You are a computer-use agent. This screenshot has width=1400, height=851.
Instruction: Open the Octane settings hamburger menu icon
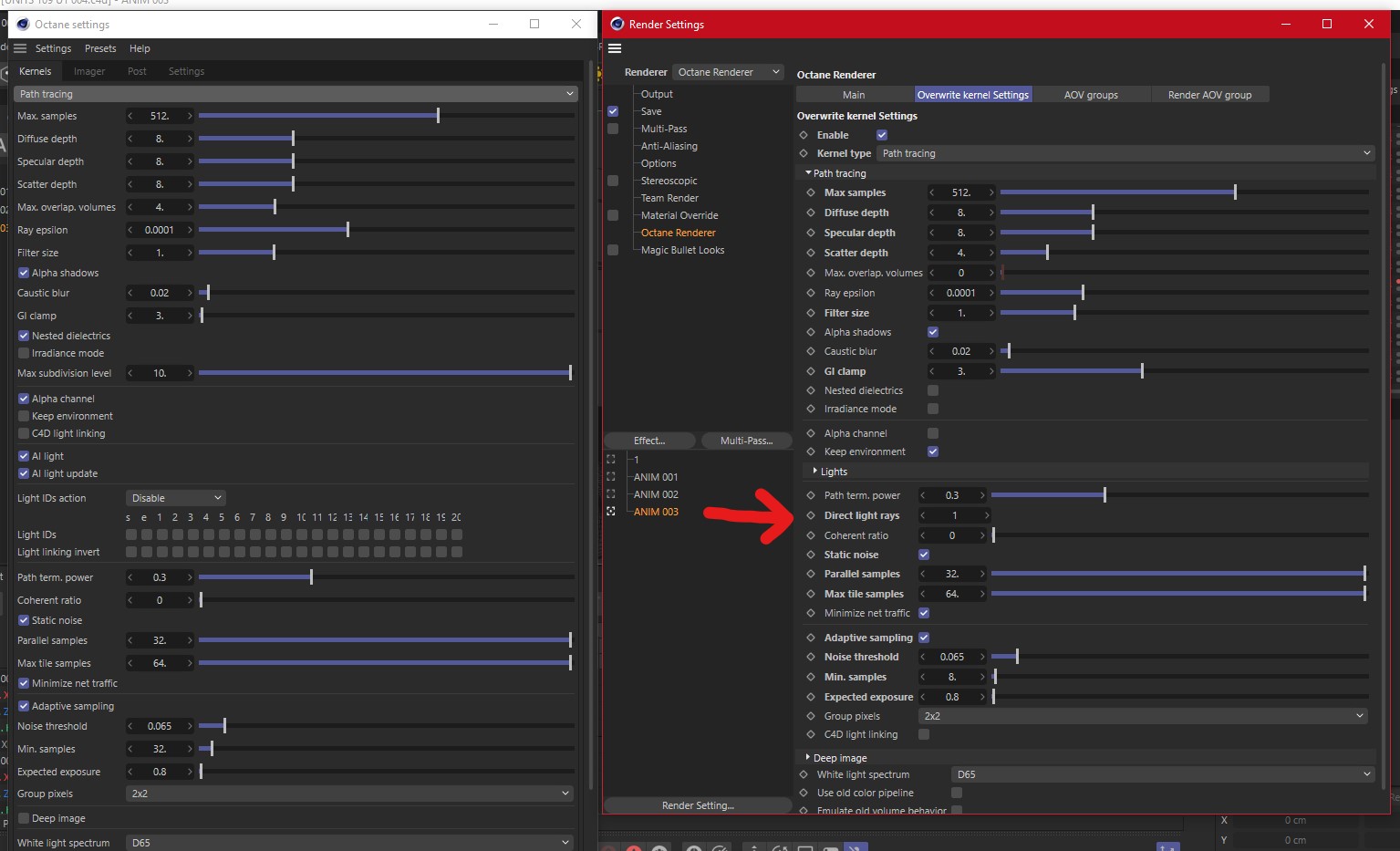click(x=20, y=48)
